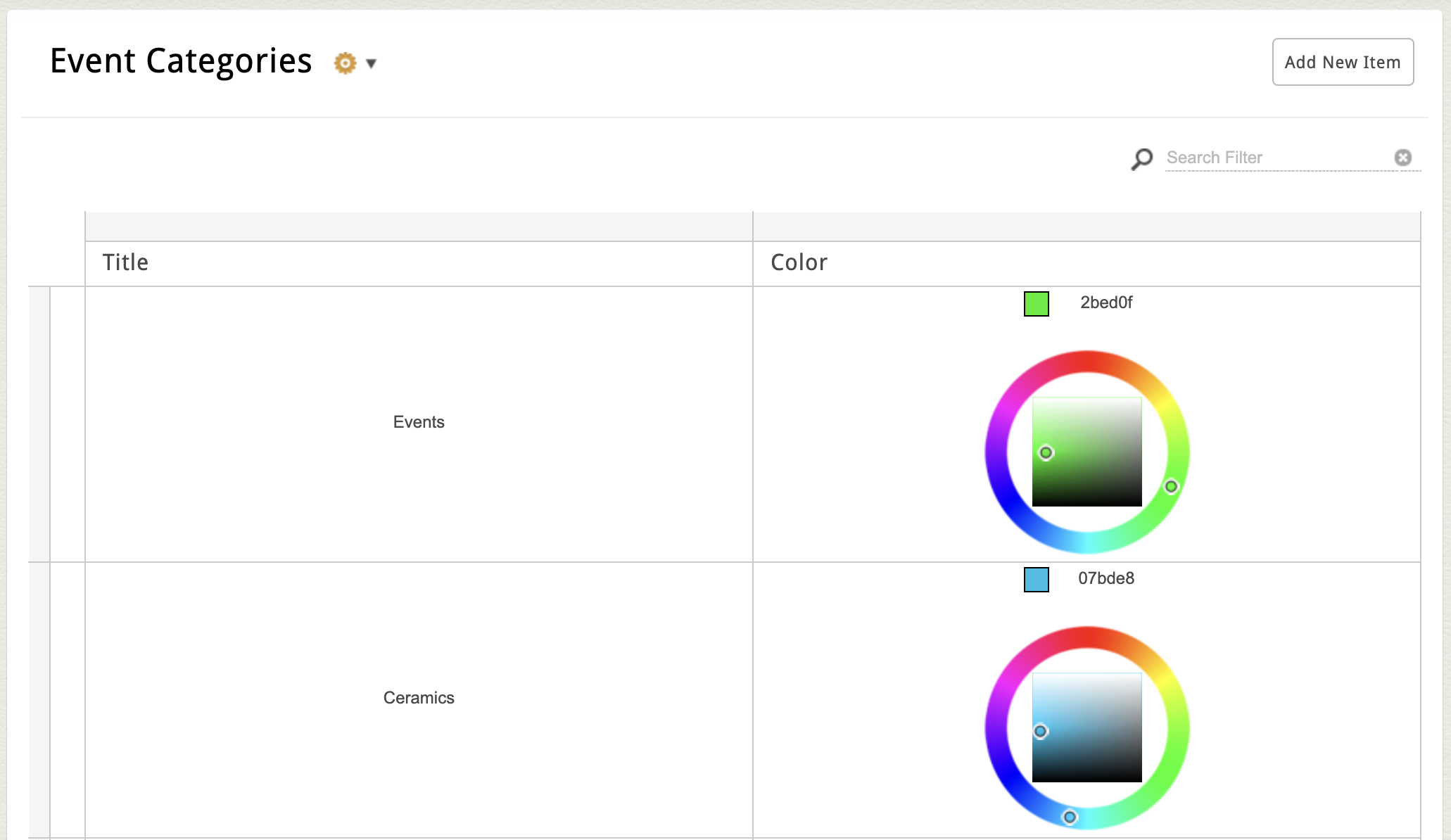The height and width of the screenshot is (840, 1451).
Task: Click the Events hue ring handle
Action: [1171, 486]
